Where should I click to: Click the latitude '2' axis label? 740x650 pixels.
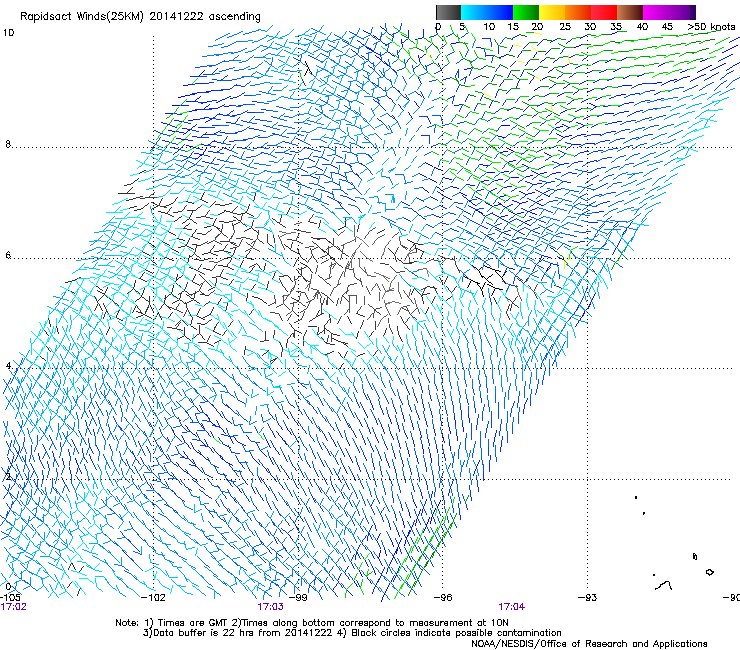coord(8,477)
